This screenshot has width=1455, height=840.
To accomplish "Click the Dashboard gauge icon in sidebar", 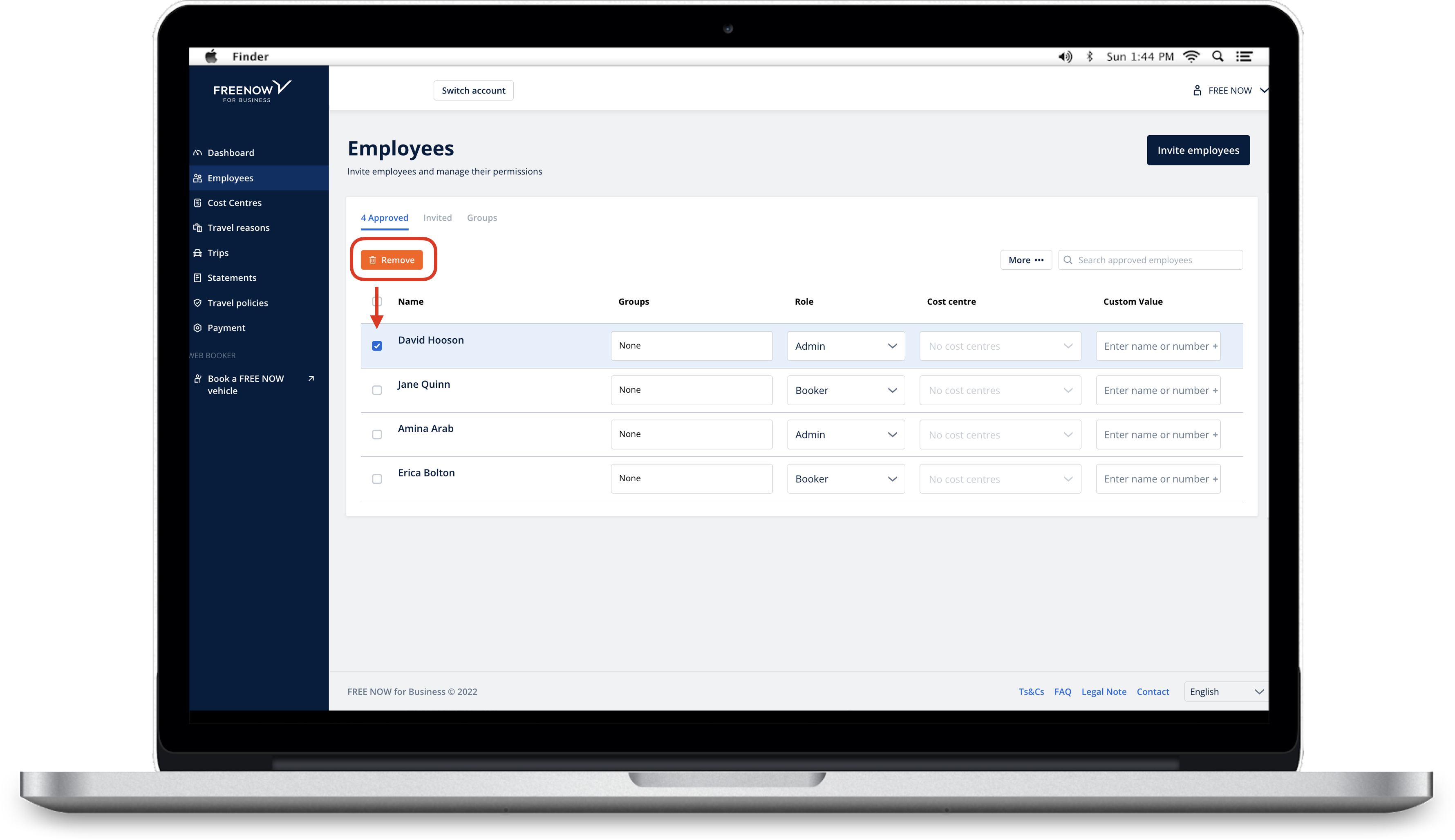I will click(x=197, y=153).
